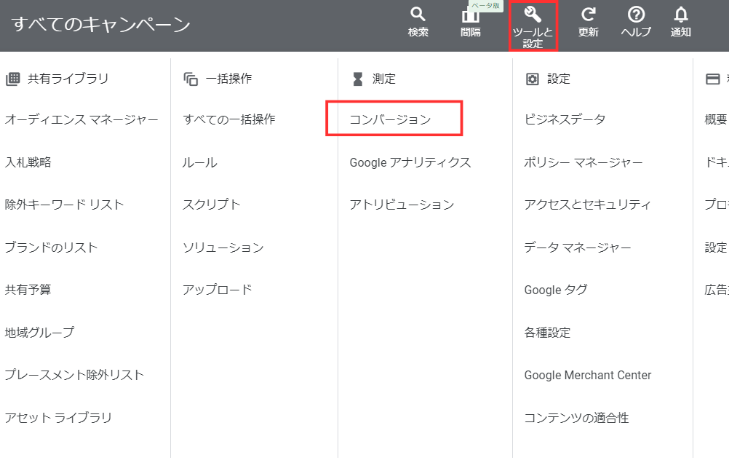Click the 共有ライブラリ heading text
Image resolution: width=729 pixels, height=460 pixels.
[x=68, y=79]
